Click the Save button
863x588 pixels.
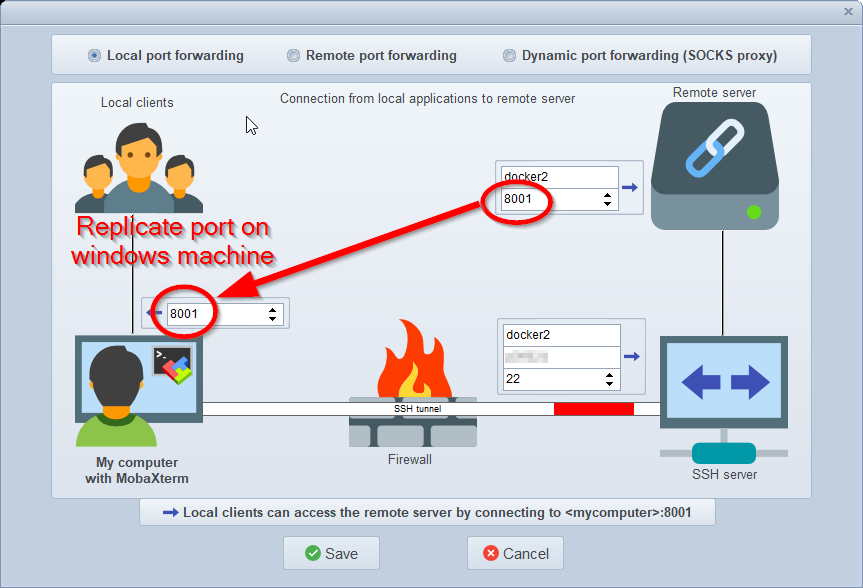[x=330, y=553]
